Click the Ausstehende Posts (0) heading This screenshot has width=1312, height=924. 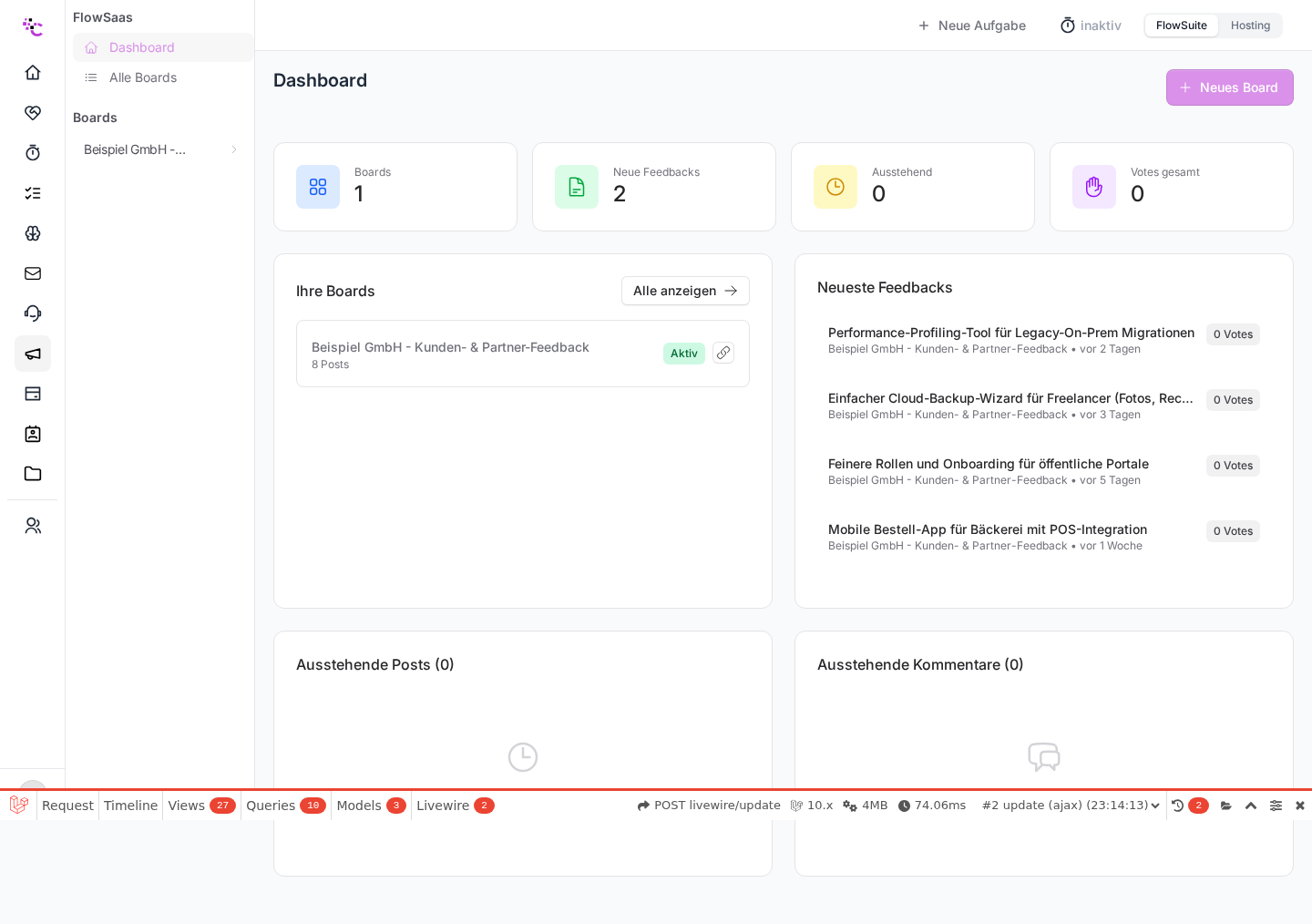(375, 665)
